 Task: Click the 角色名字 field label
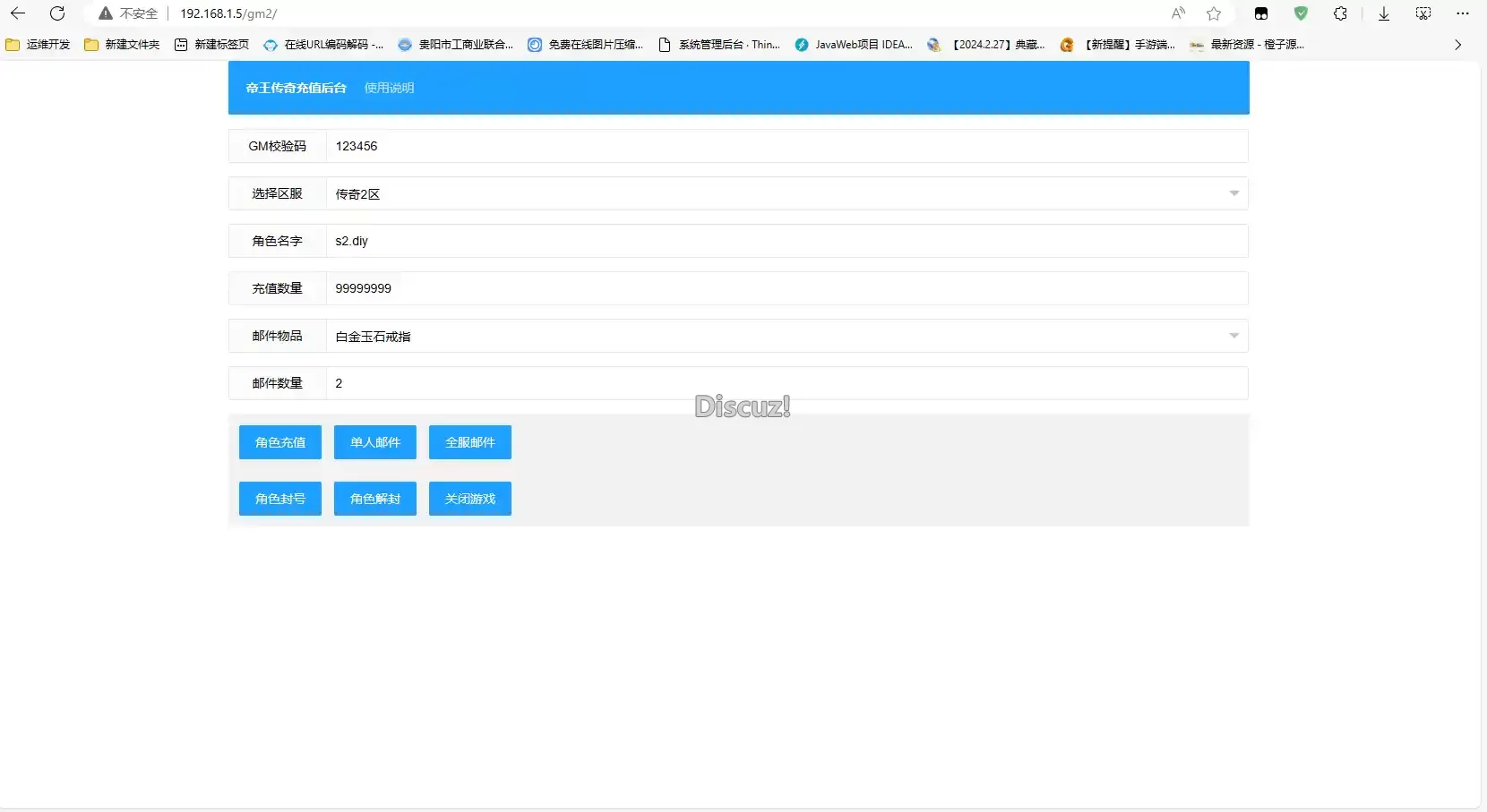coord(278,241)
